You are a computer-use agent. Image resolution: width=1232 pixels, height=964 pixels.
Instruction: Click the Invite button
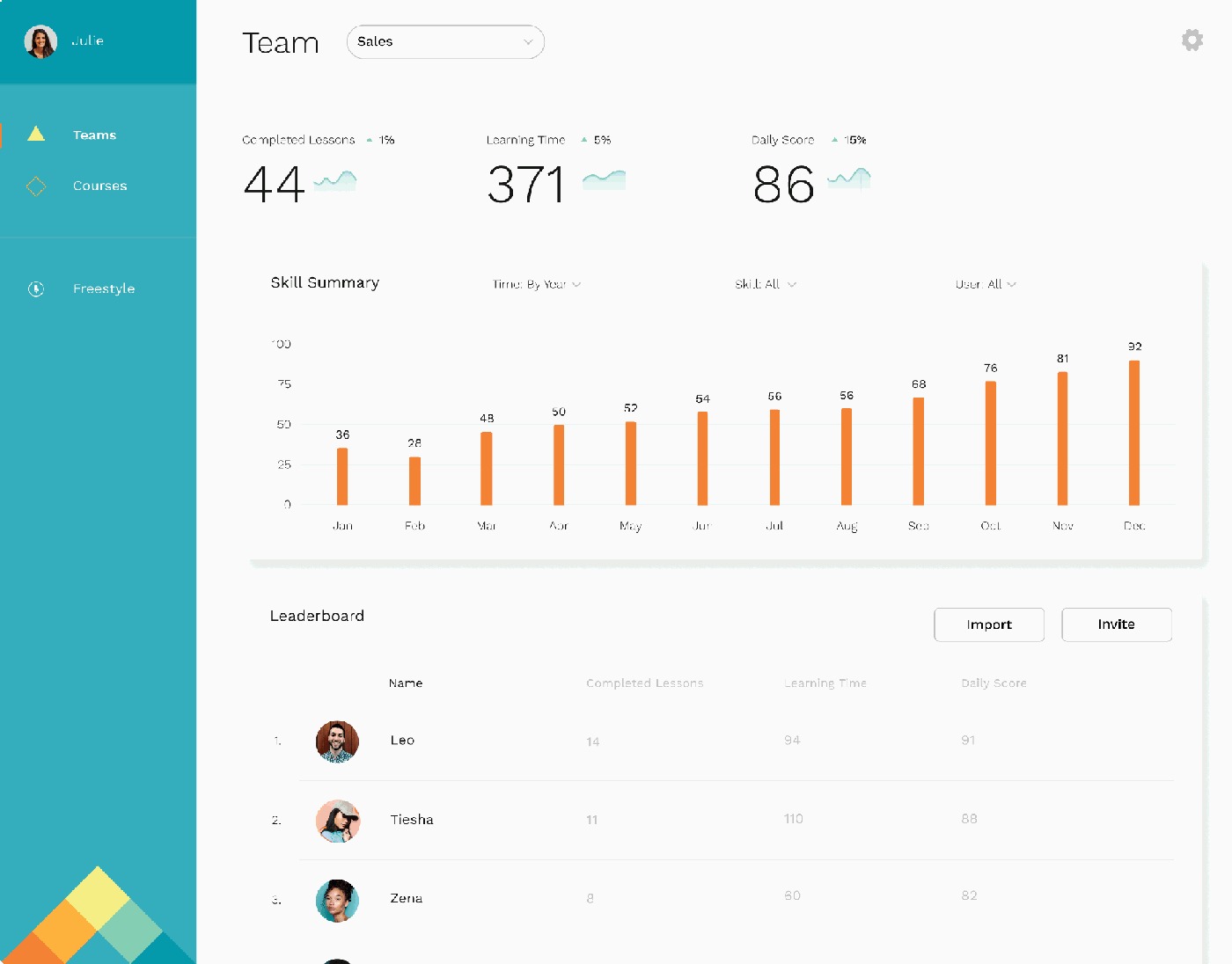tap(1117, 624)
